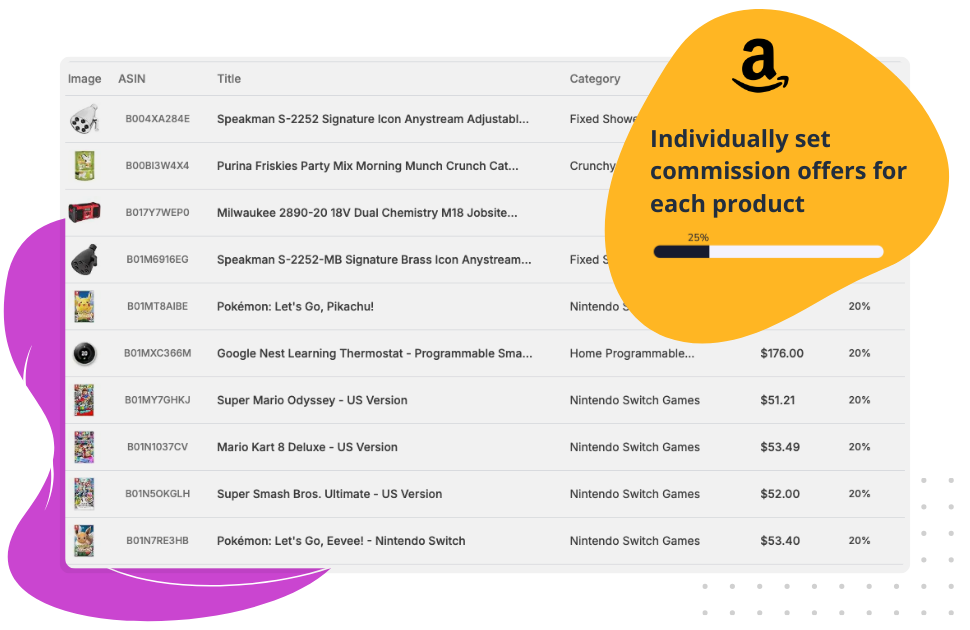Click the Super Mario Odyssey cover image
This screenshot has height=630, width=970.
[84, 400]
